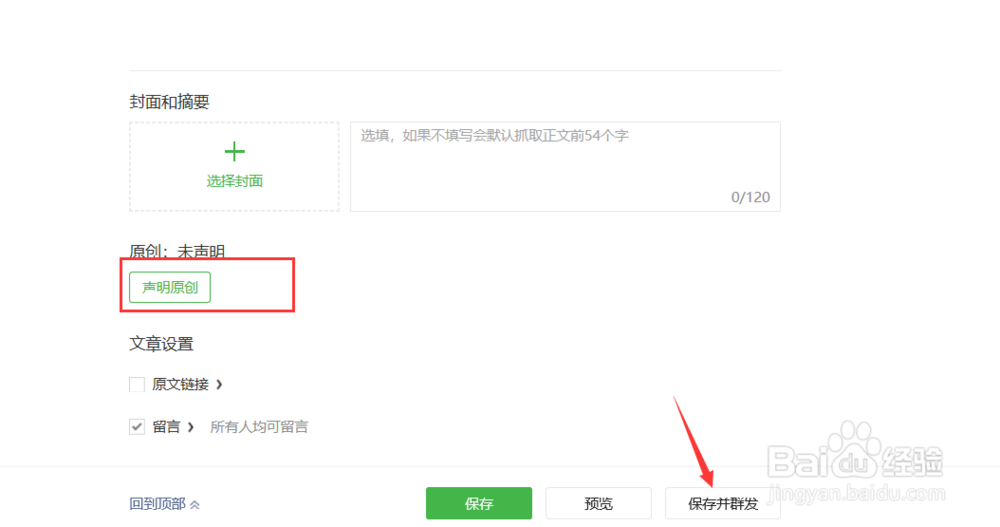Click the 回到顶部 up-arrow icon
1000x527 pixels.
click(x=195, y=505)
